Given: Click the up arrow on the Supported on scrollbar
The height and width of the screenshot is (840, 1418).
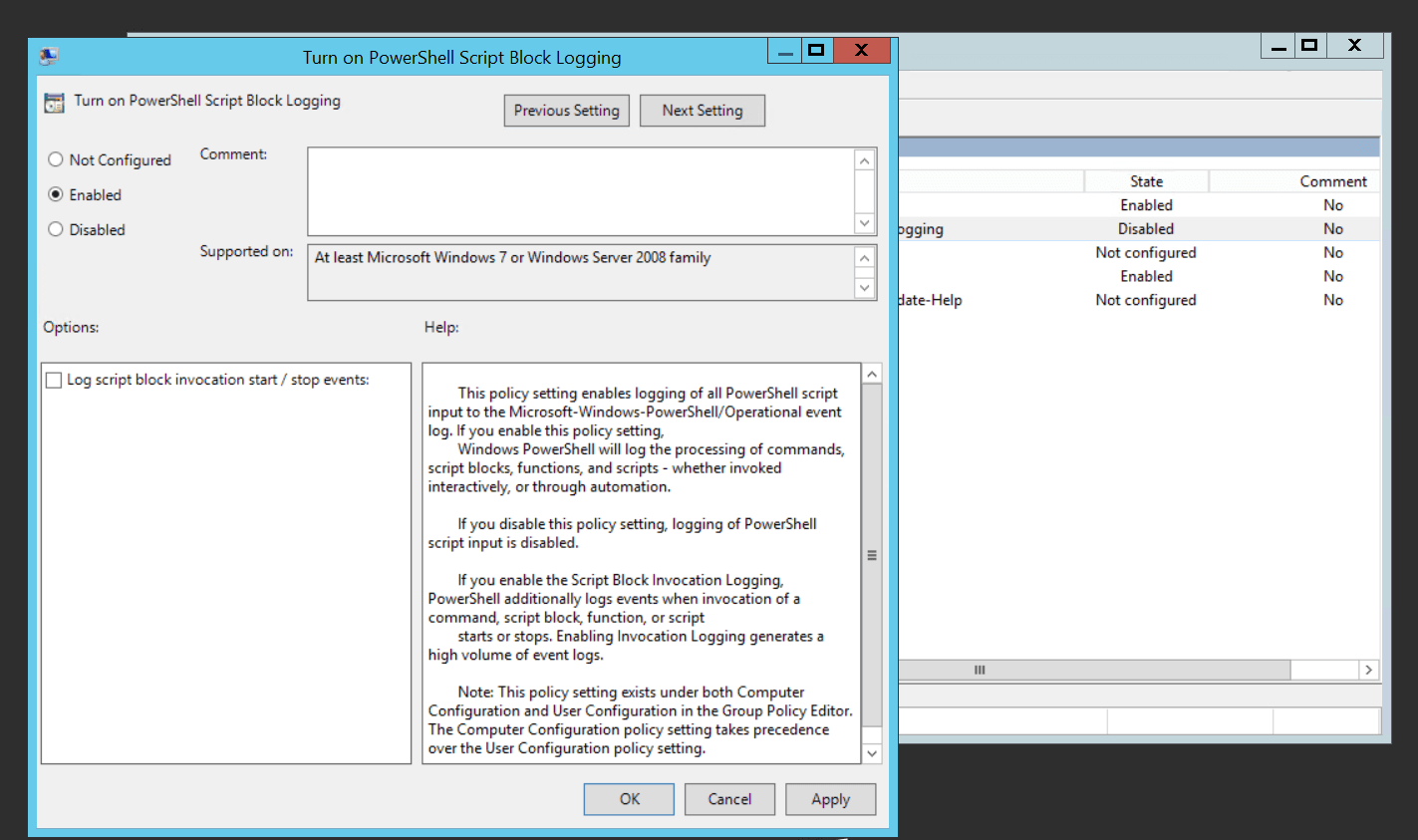Looking at the screenshot, I should coord(864,258).
